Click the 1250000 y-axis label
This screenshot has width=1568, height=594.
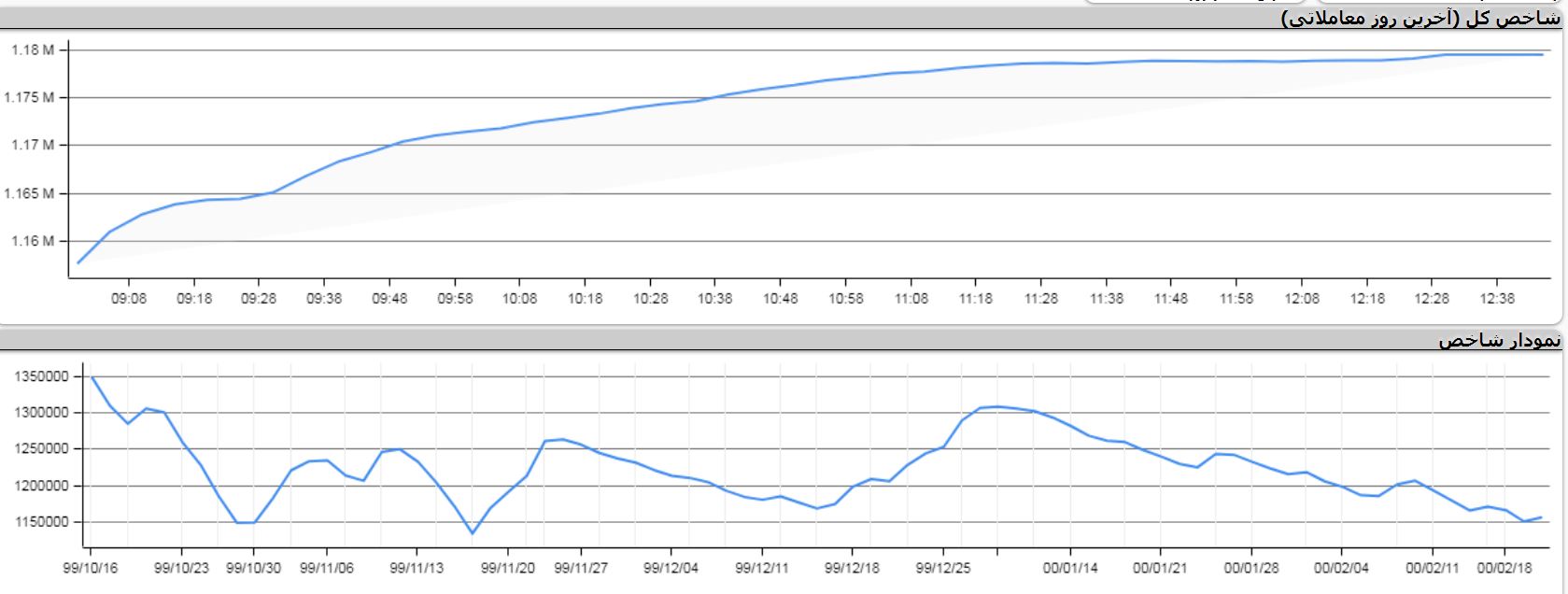point(41,449)
